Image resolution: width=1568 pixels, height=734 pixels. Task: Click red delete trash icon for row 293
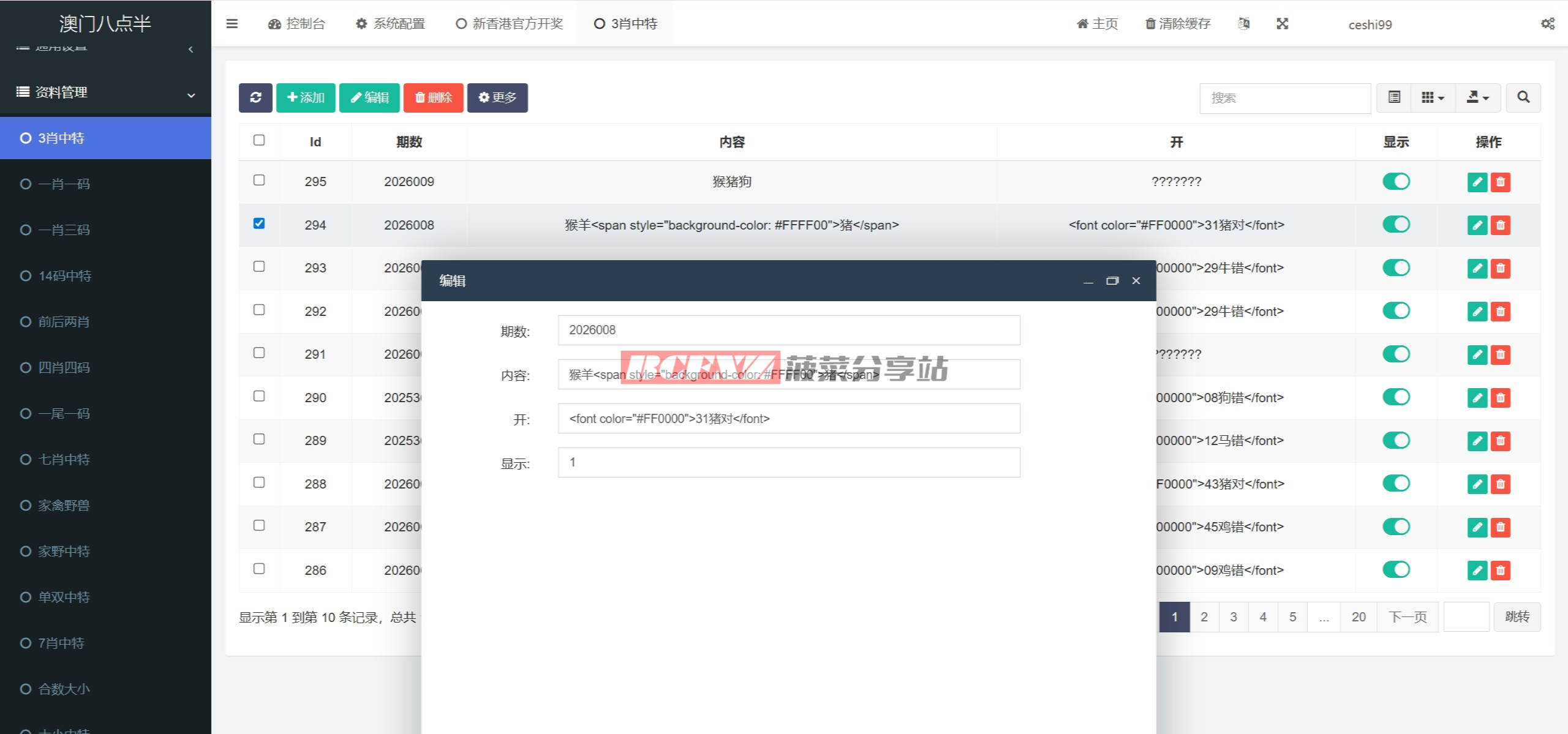click(x=1500, y=268)
